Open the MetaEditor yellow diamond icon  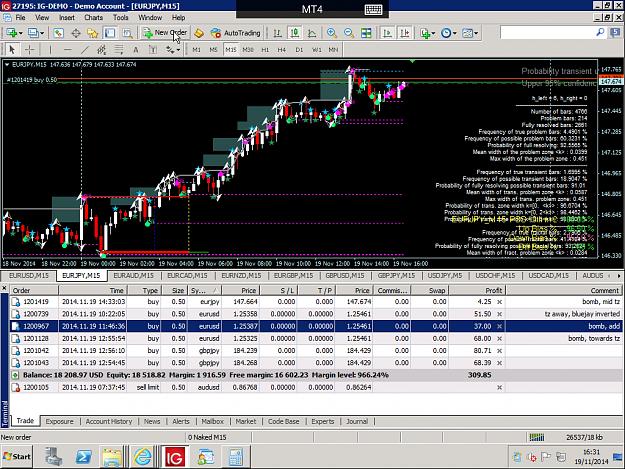[199, 33]
